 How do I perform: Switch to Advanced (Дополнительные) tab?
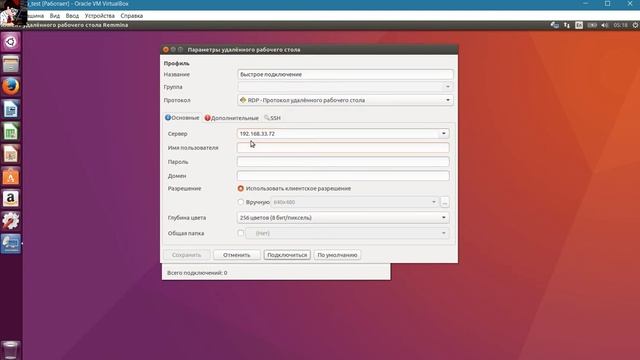click(x=231, y=118)
